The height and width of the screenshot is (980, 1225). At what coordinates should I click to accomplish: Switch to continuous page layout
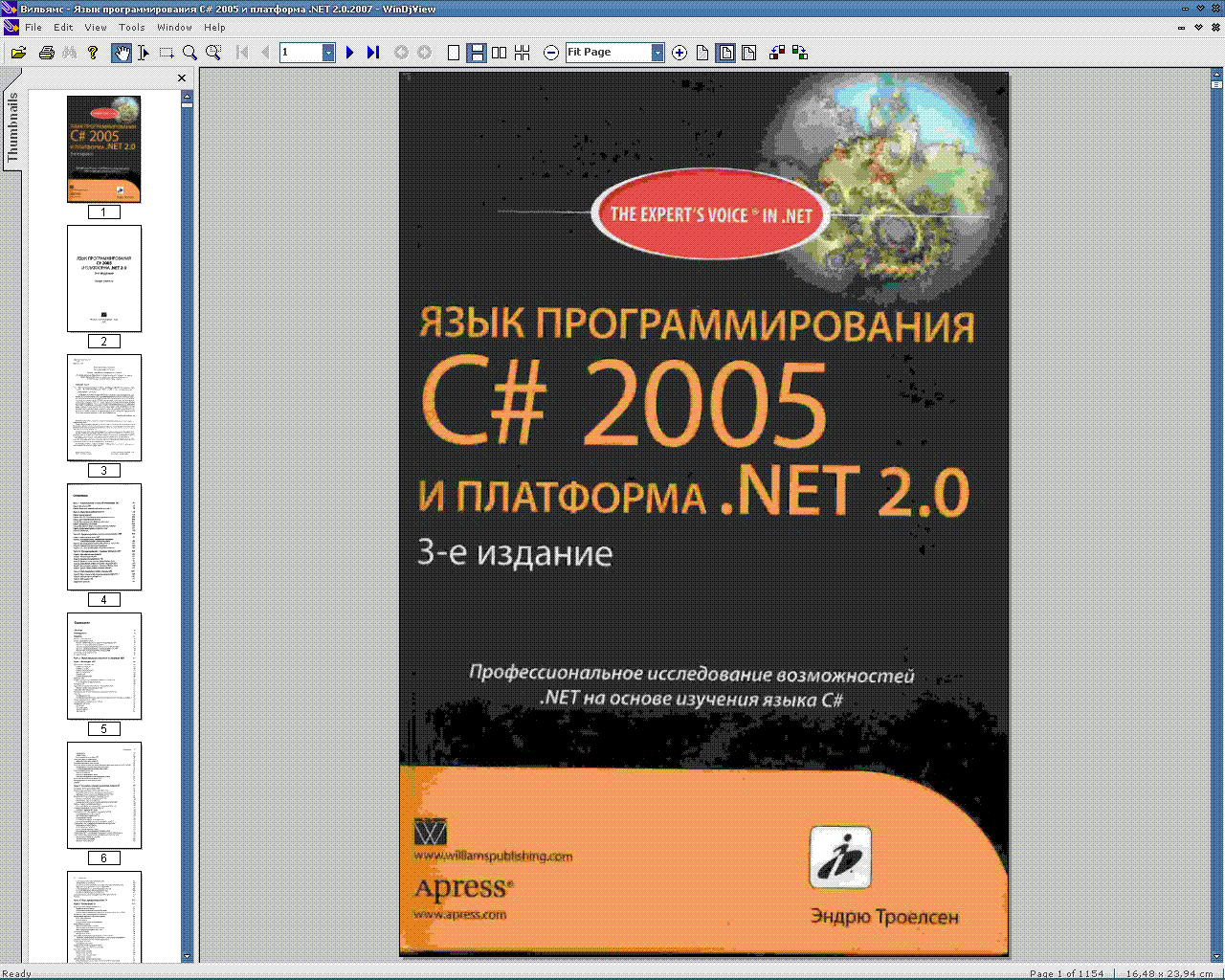pyautogui.click(x=476, y=53)
